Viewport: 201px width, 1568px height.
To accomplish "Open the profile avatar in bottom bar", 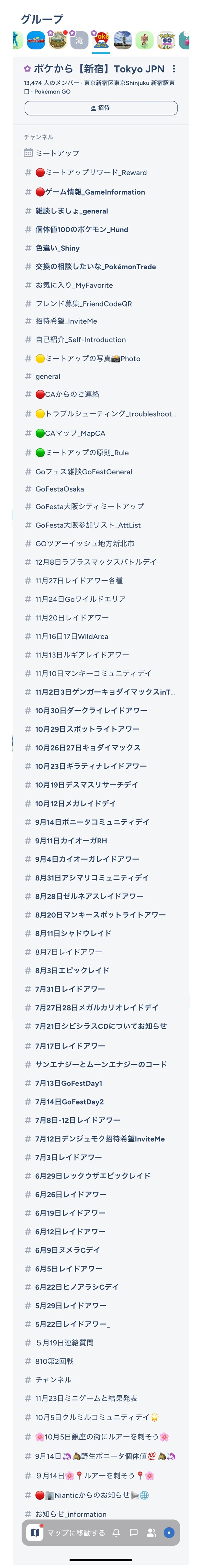I will [x=169, y=1532].
